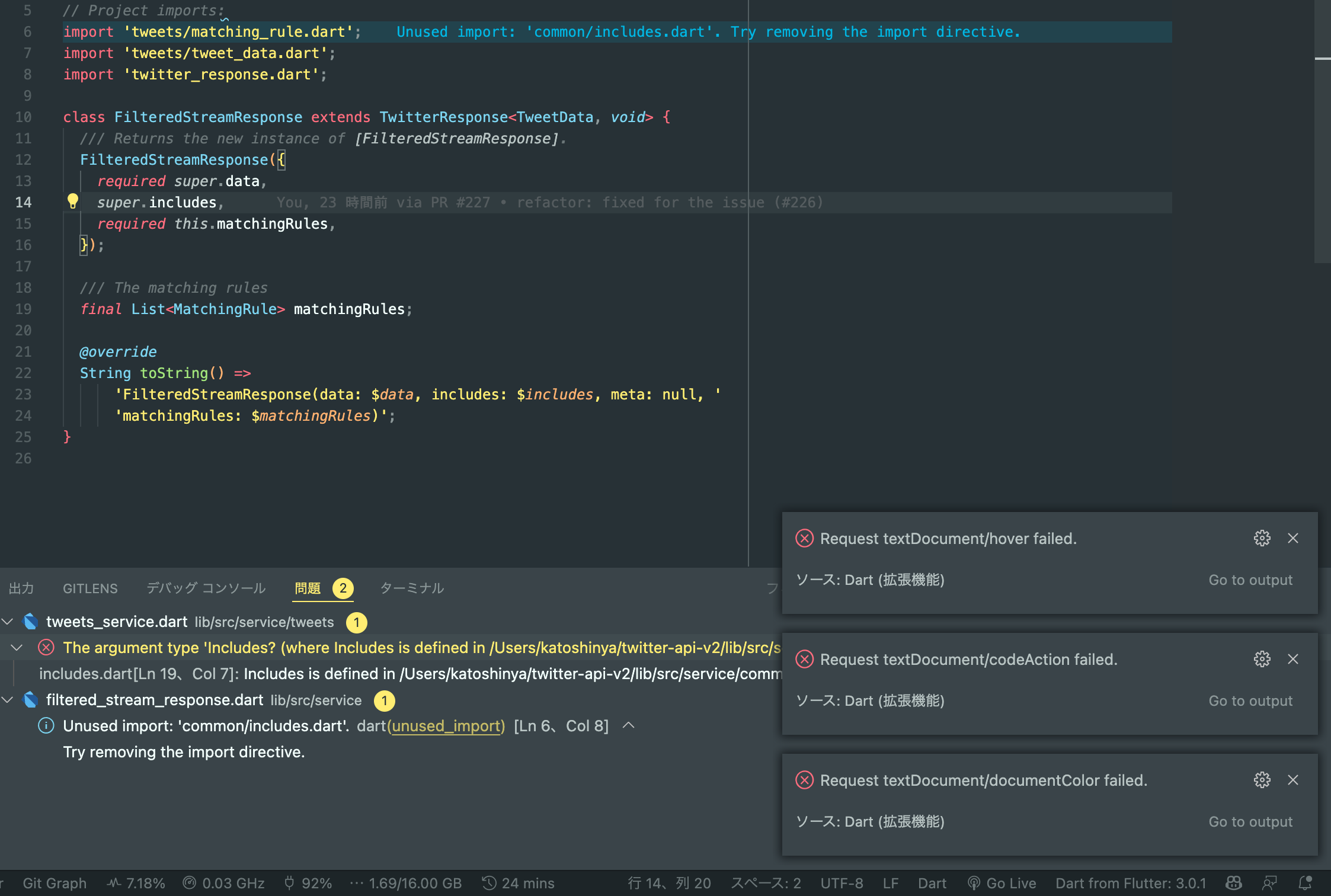Collapse the filtered_stream_response.dart problem group
This screenshot has height=896, width=1331.
click(8, 700)
